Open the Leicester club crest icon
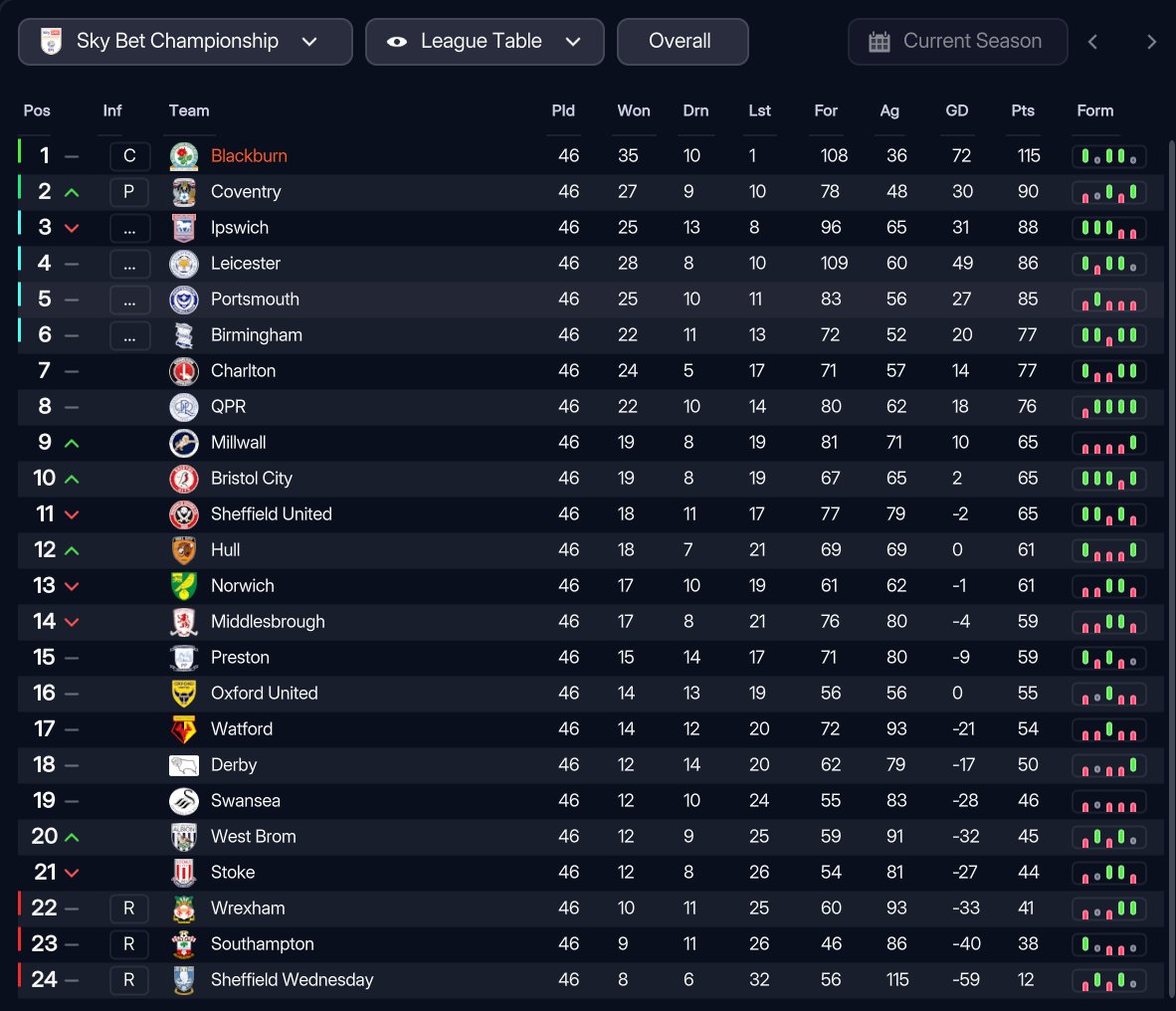Image resolution: width=1176 pixels, height=1011 pixels. click(184, 264)
